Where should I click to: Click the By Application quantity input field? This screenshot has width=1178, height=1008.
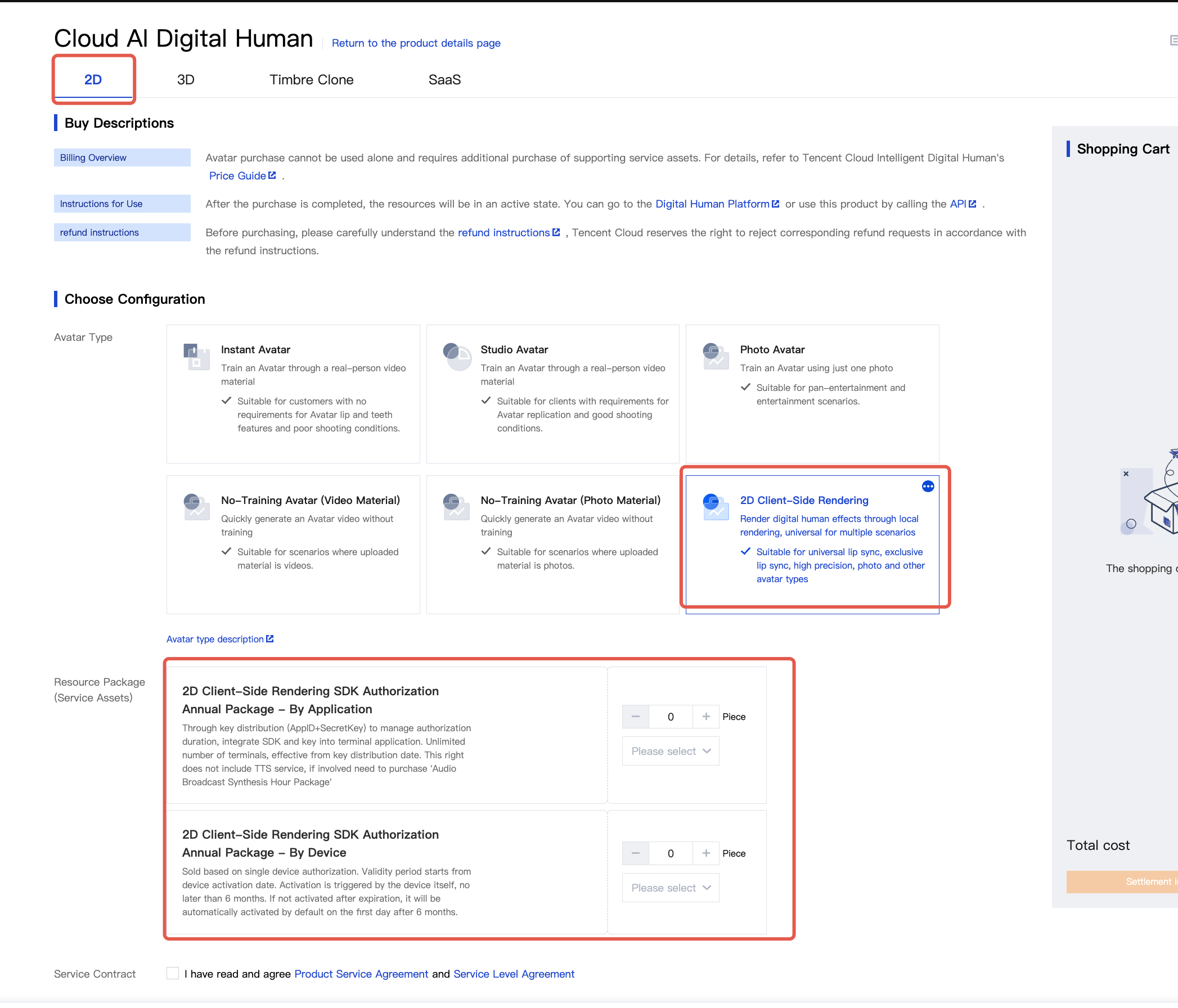tap(671, 717)
